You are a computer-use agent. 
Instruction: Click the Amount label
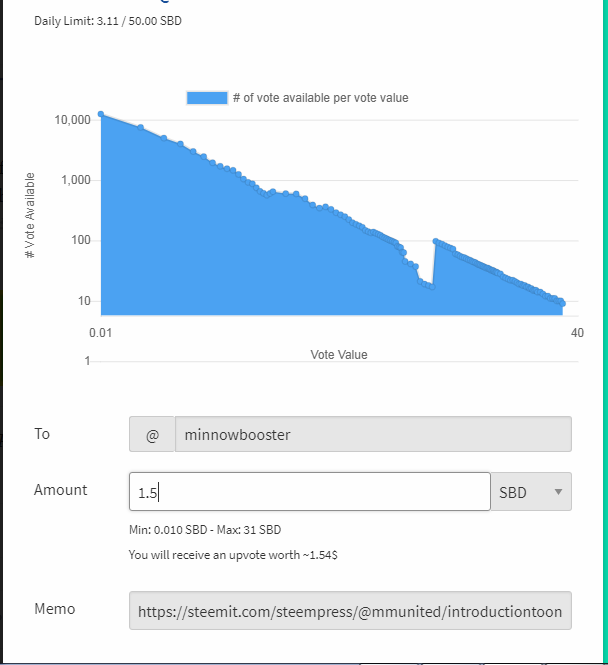[60, 490]
